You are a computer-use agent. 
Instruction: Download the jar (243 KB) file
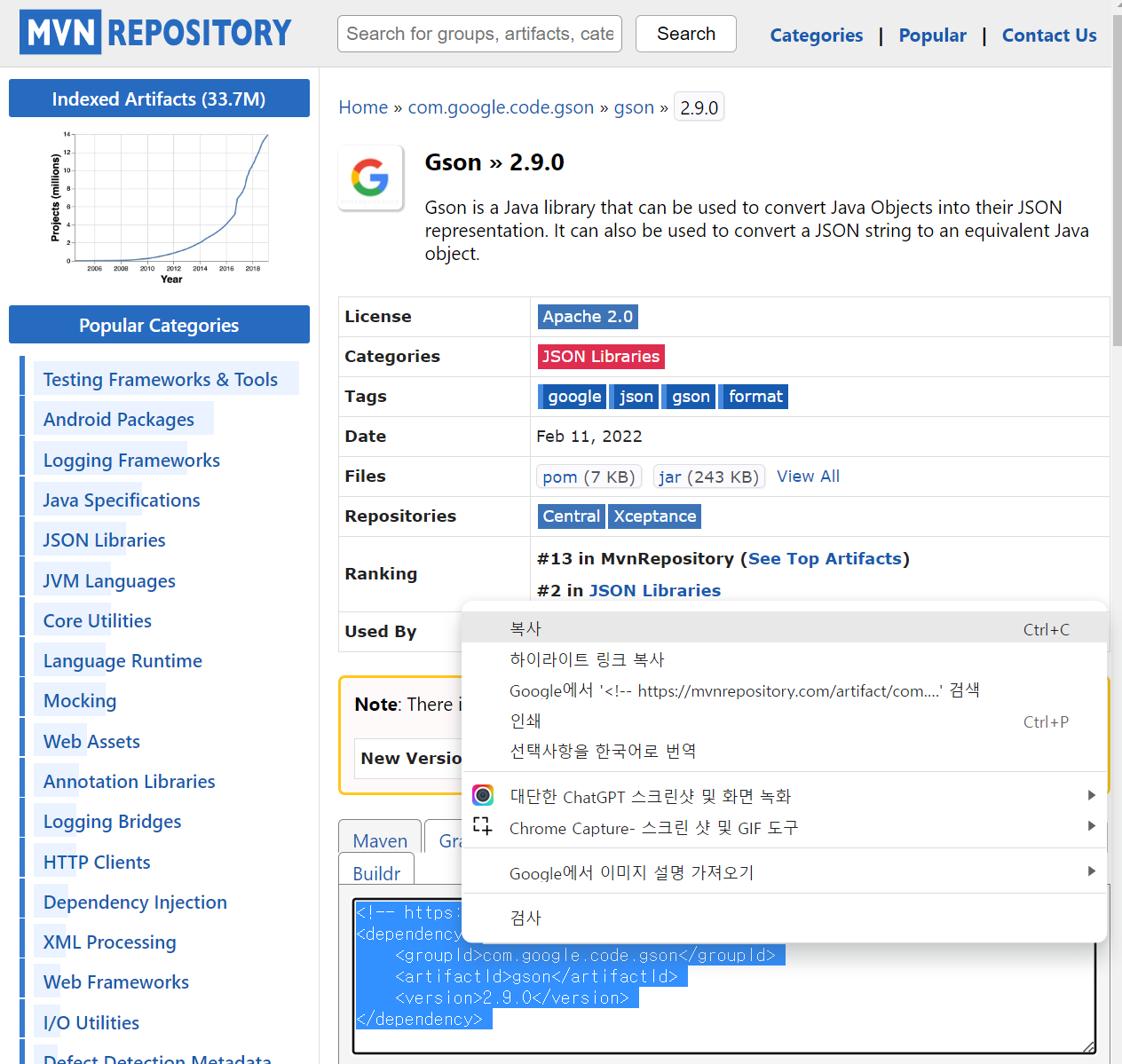tap(708, 477)
